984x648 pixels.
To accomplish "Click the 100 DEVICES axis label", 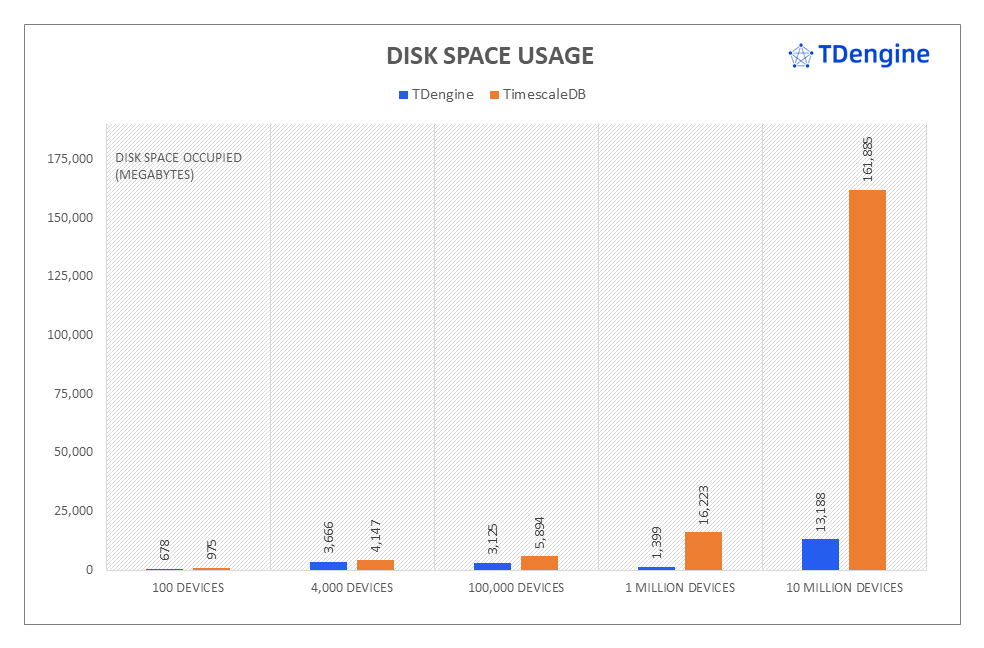I will click(187, 588).
